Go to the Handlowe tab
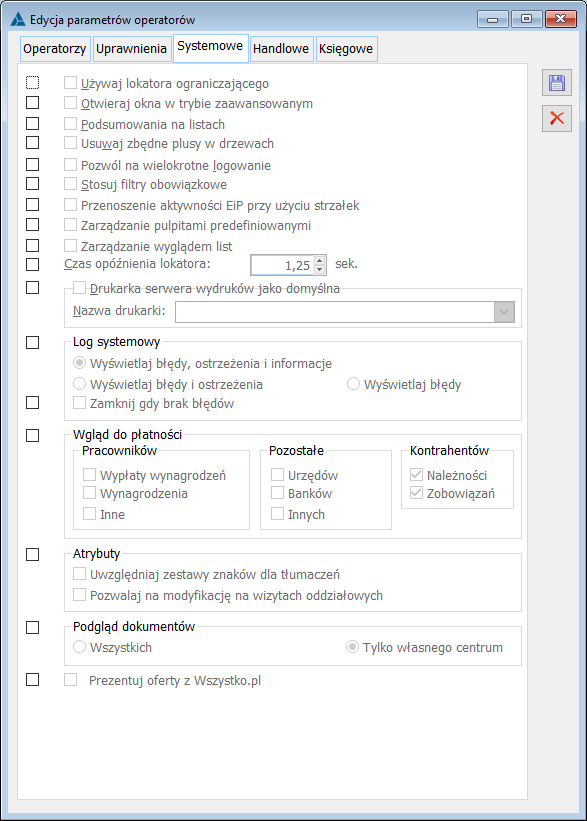587x821 pixels. pyautogui.click(x=281, y=49)
